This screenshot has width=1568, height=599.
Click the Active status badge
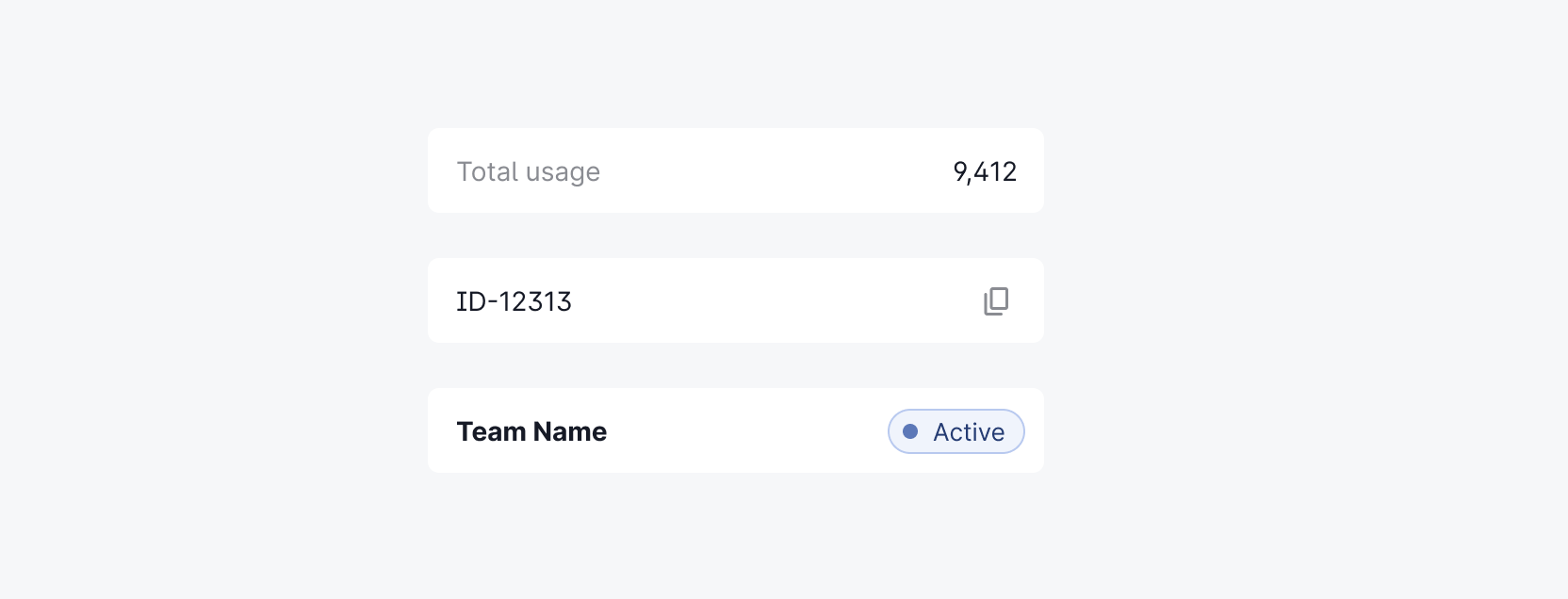955,431
